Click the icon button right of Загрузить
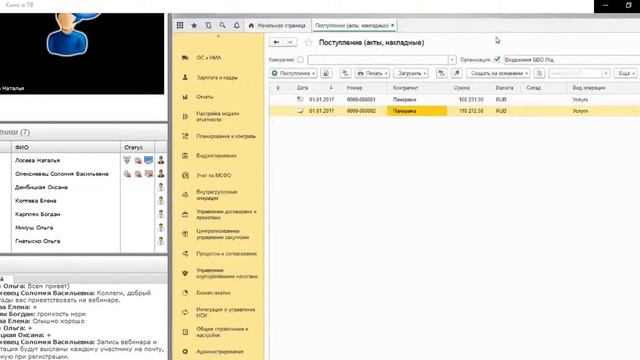The image size is (640, 360). 442,73
